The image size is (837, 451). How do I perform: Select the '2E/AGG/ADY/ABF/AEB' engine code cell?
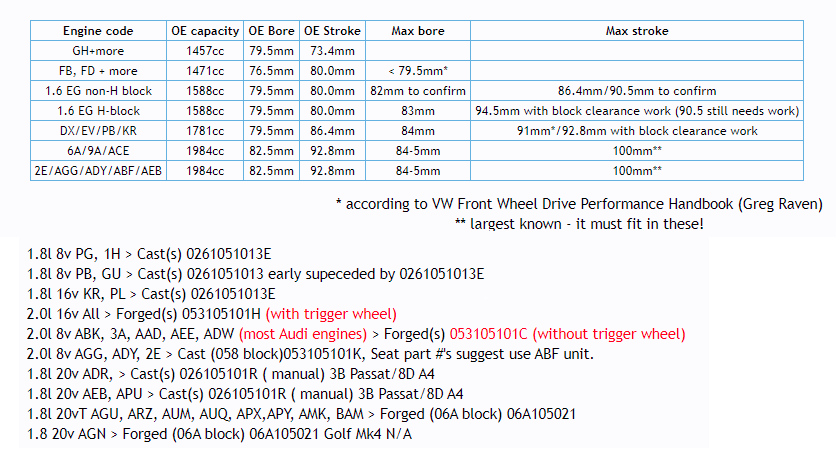click(x=98, y=171)
